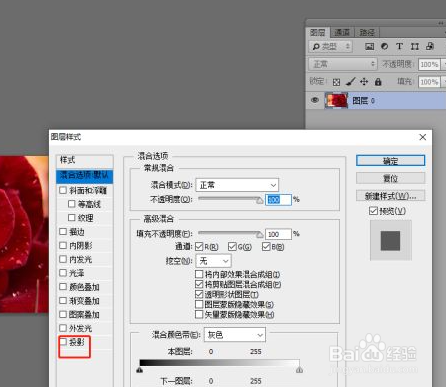Image resolution: width=446 pixels, height=387 pixels.
Task: Enable 内阴影 checkbox
Action: [x=63, y=245]
